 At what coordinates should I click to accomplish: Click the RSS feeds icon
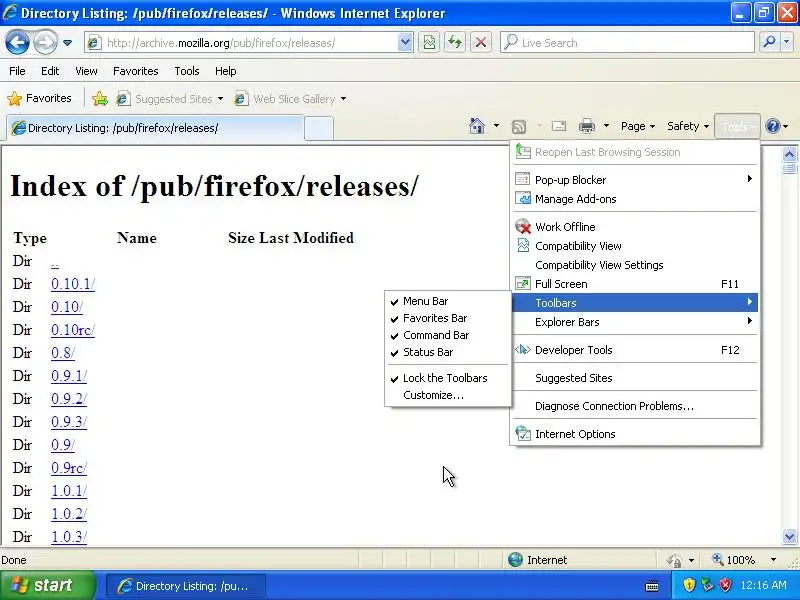(519, 127)
